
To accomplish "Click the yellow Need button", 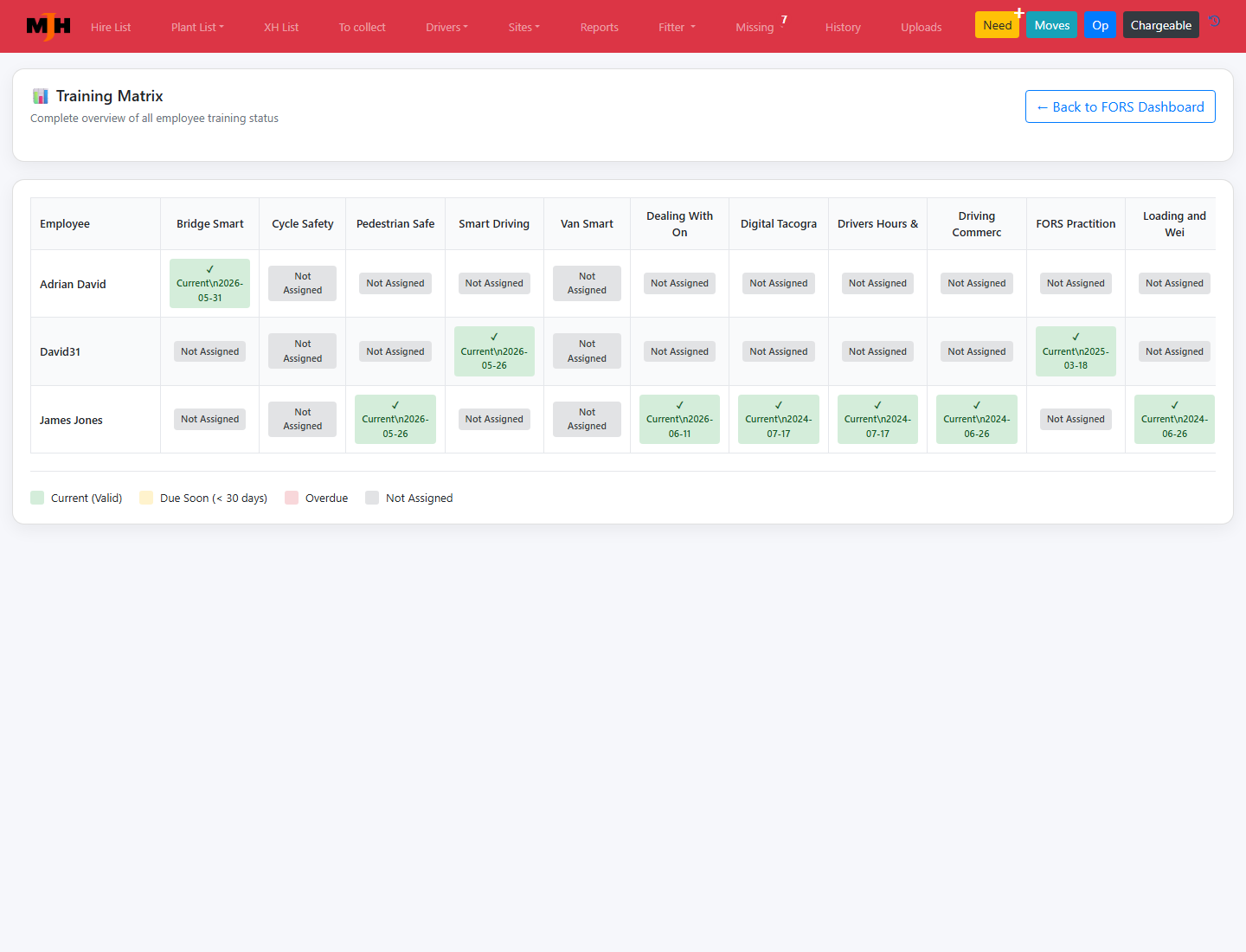I will pyautogui.click(x=997, y=25).
